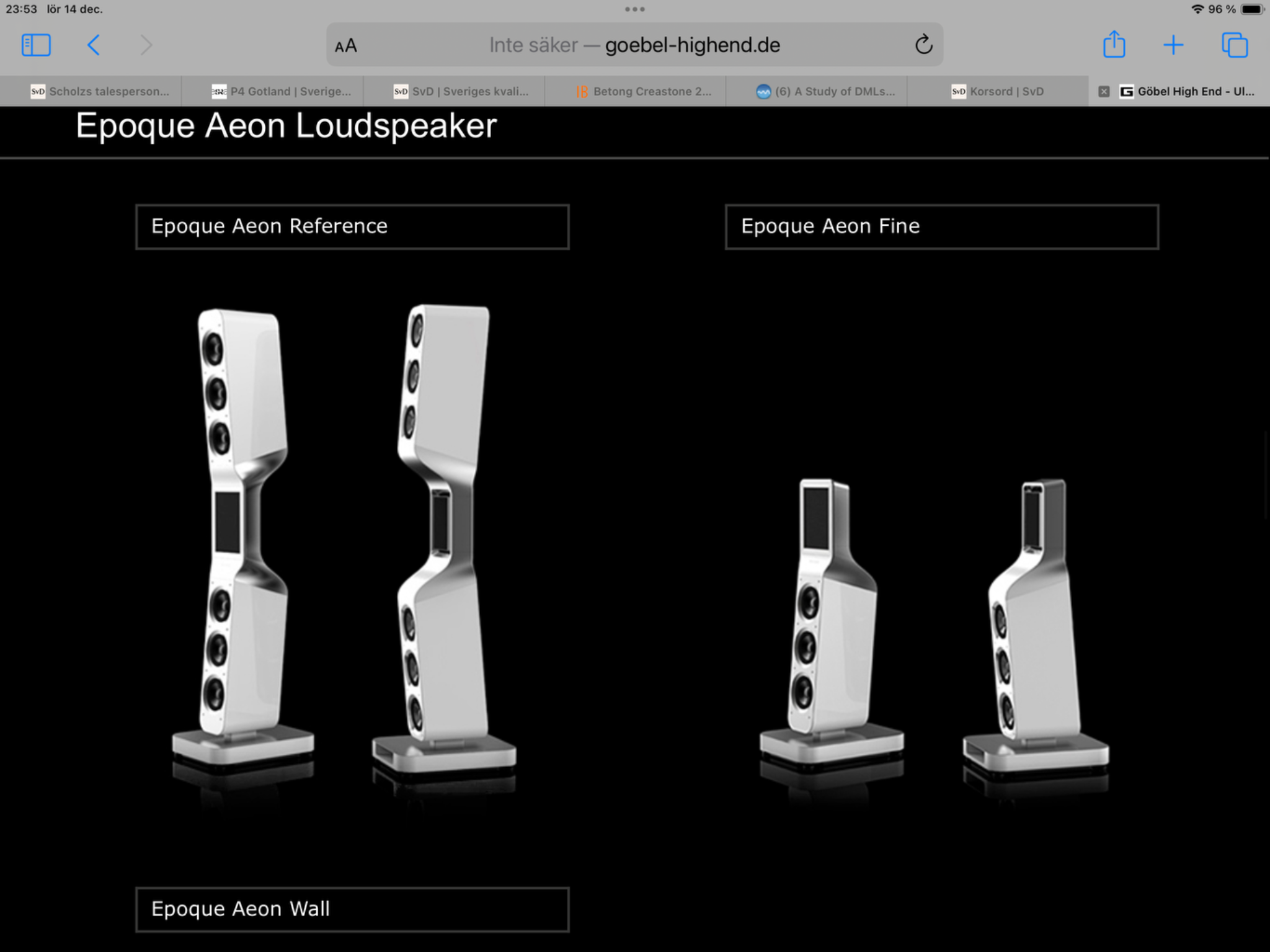The width and height of the screenshot is (1270, 952).
Task: Go back to the previous page
Action: 94,45
